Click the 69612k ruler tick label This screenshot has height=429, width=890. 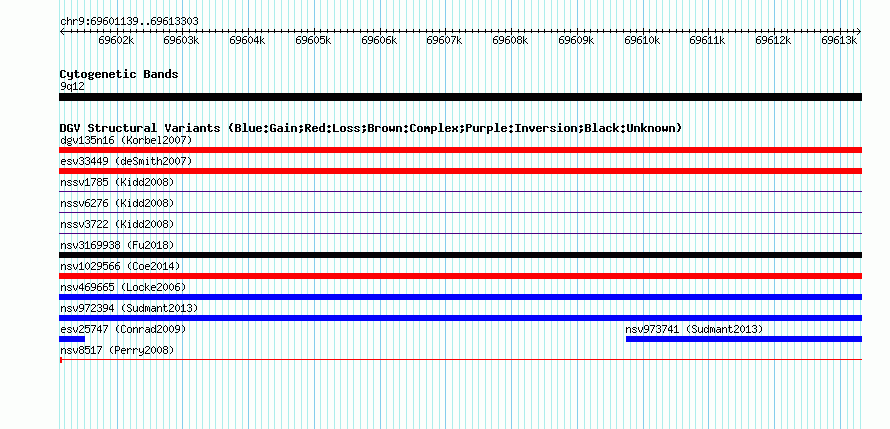pos(773,40)
